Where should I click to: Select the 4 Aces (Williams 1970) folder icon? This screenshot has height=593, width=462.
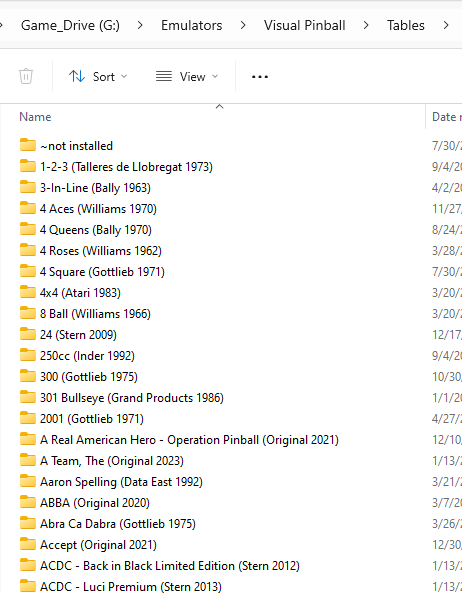click(28, 208)
